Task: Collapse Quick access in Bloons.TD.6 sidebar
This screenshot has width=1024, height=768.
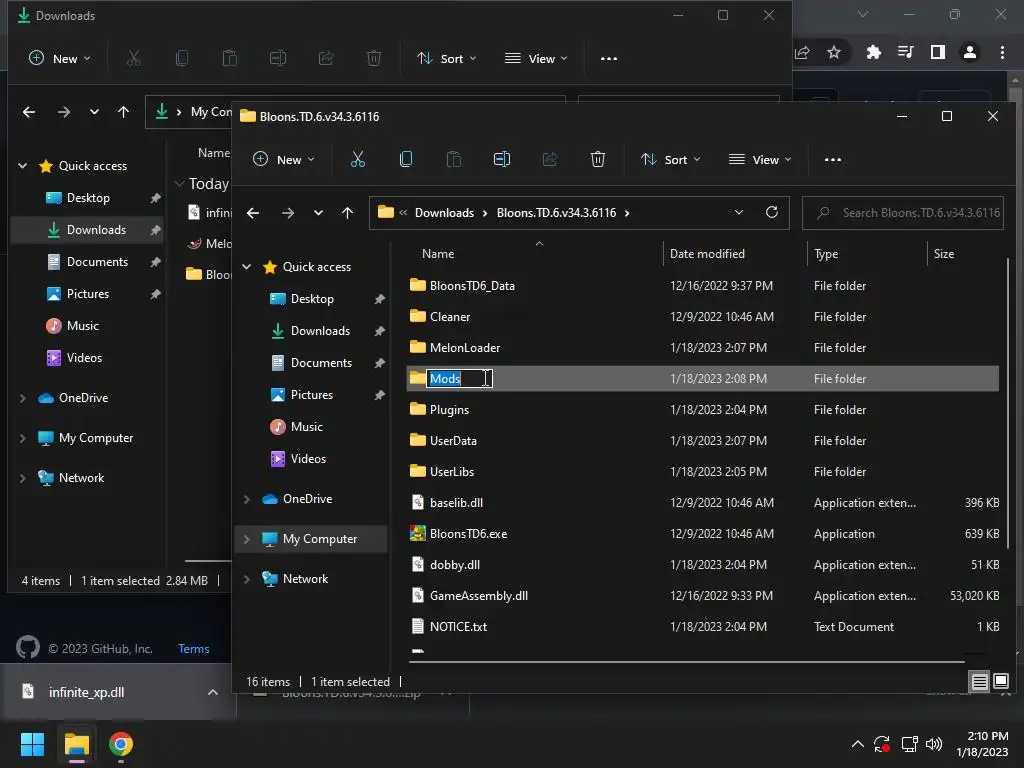Action: click(x=247, y=266)
